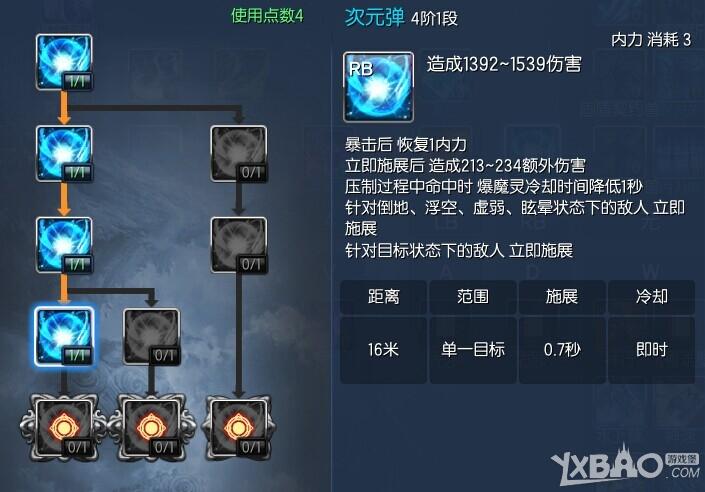Image resolution: width=705 pixels, height=492 pixels.
Task: Select the third blue skill node
Action: [x=64, y=245]
